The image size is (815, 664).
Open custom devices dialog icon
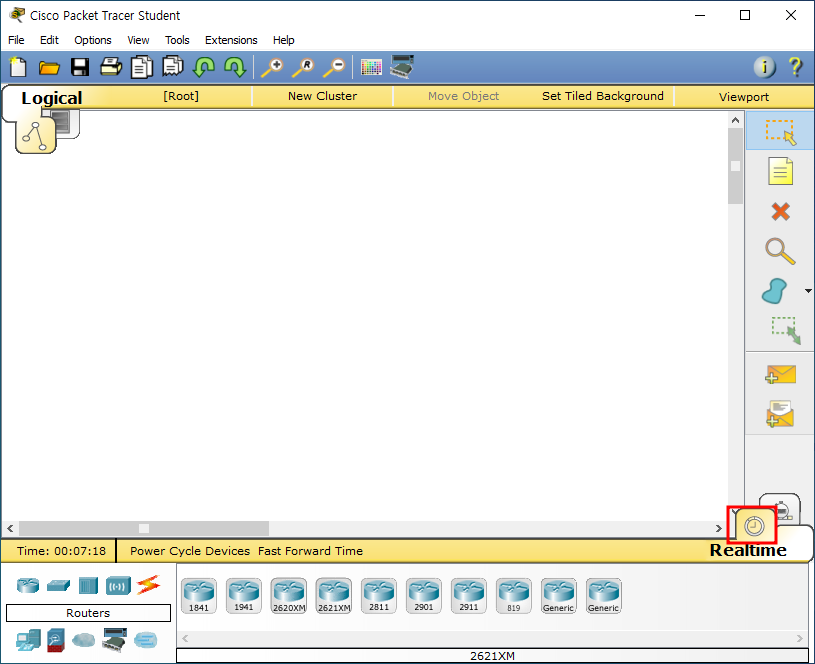point(402,67)
